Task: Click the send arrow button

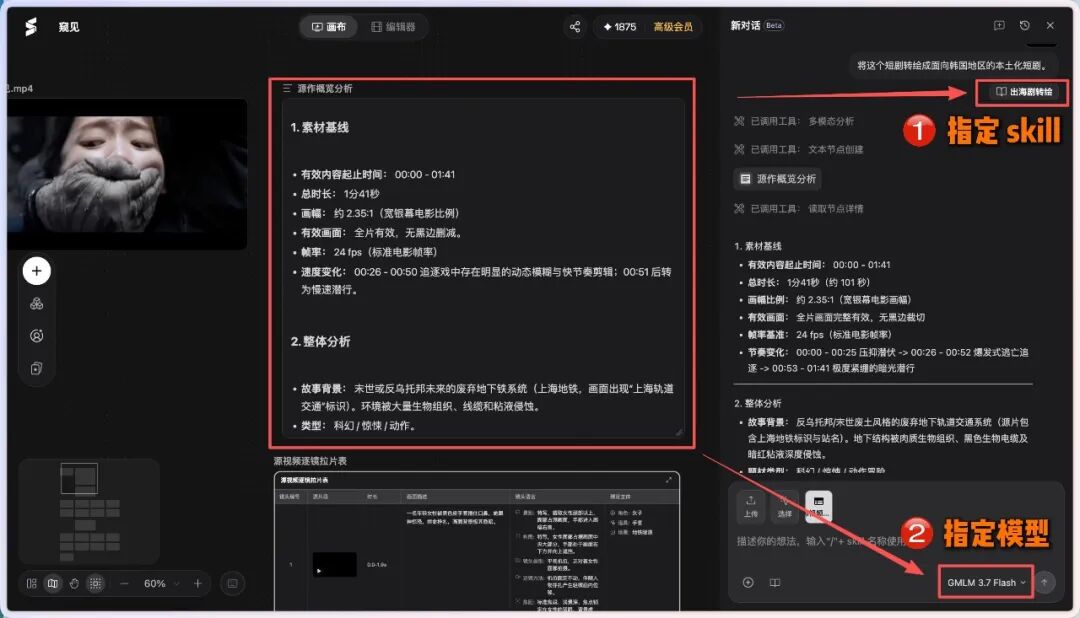Action: point(1044,582)
